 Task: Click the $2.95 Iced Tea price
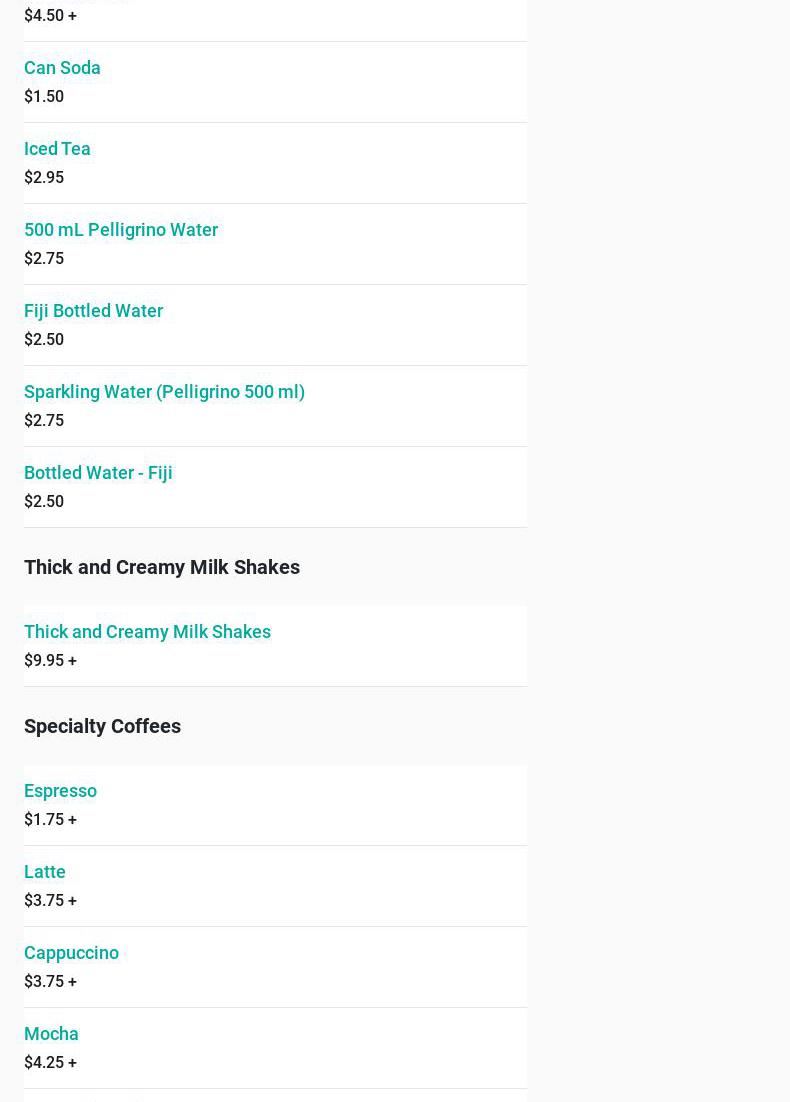pyautogui.click(x=44, y=177)
